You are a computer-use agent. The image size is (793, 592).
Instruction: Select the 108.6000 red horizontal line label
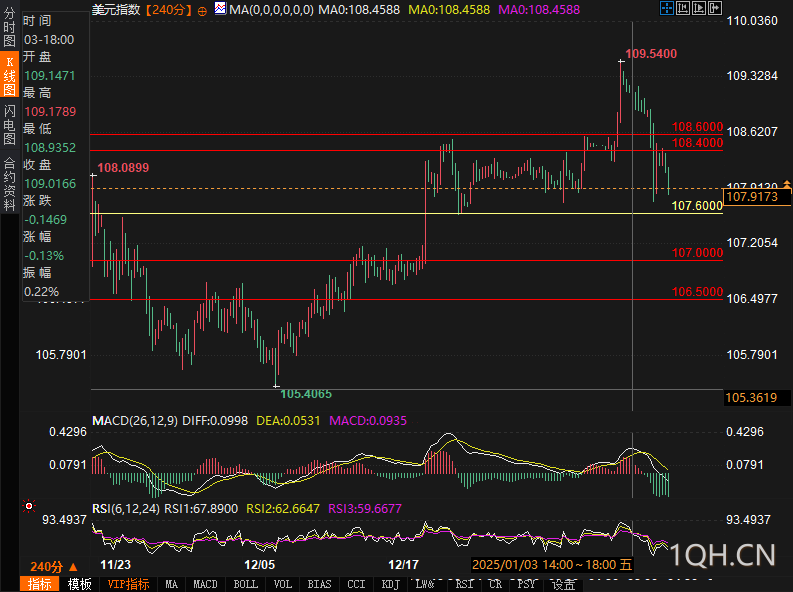click(x=697, y=126)
